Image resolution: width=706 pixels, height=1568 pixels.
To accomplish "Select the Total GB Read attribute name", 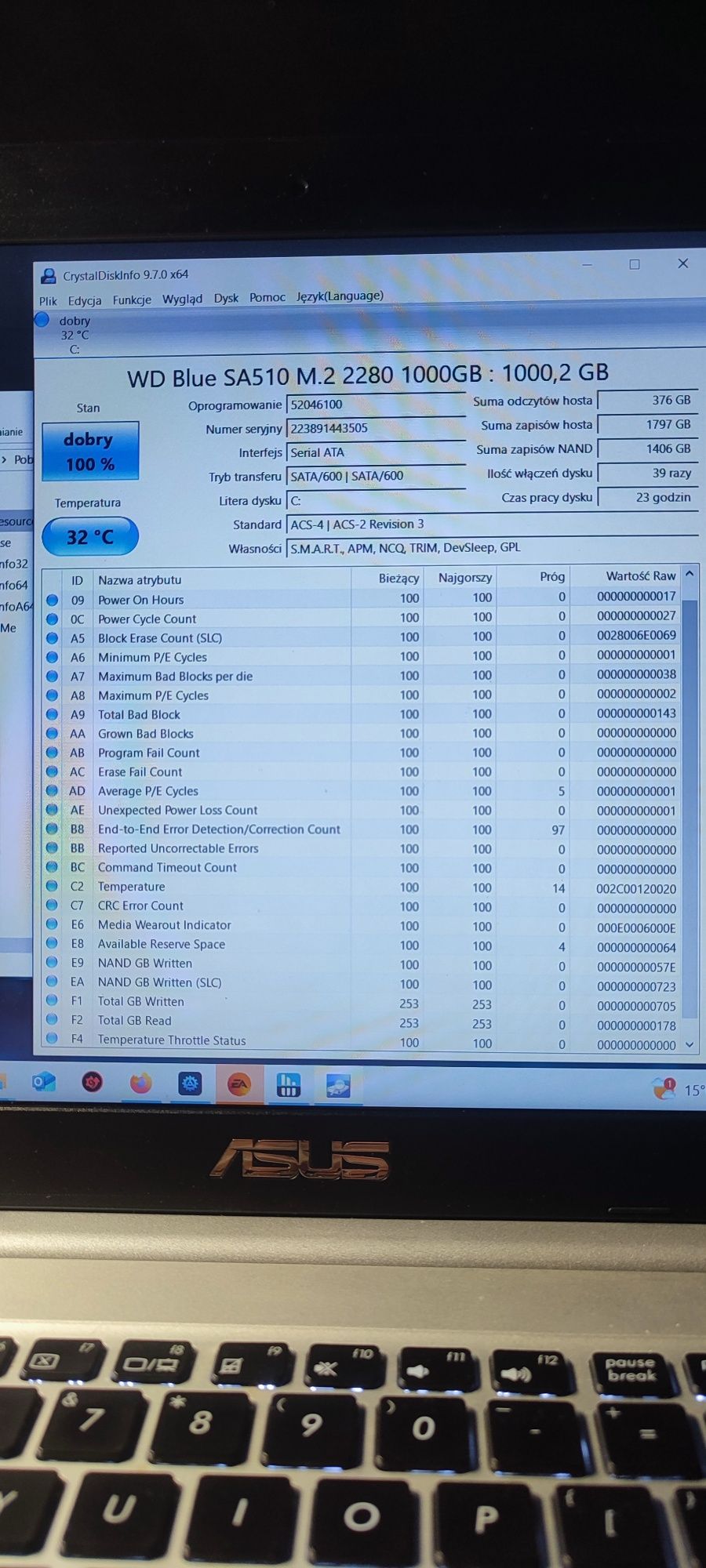I will coord(134,1021).
